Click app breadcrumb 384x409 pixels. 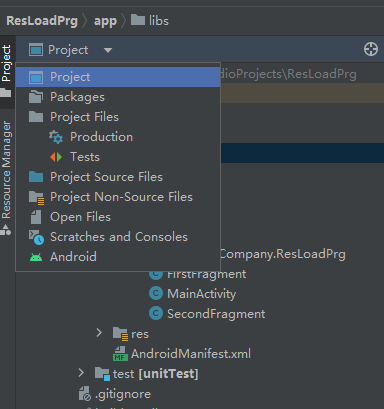click(x=105, y=21)
